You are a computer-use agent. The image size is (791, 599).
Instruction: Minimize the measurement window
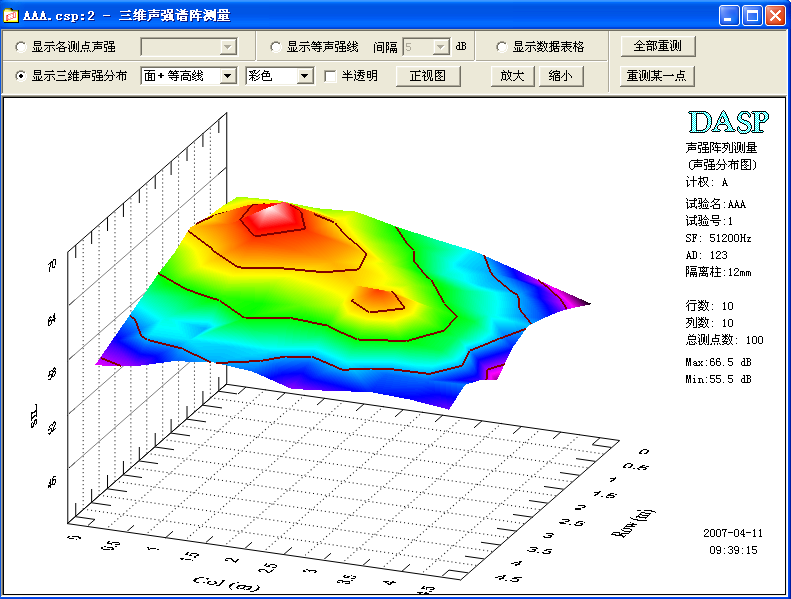point(730,15)
